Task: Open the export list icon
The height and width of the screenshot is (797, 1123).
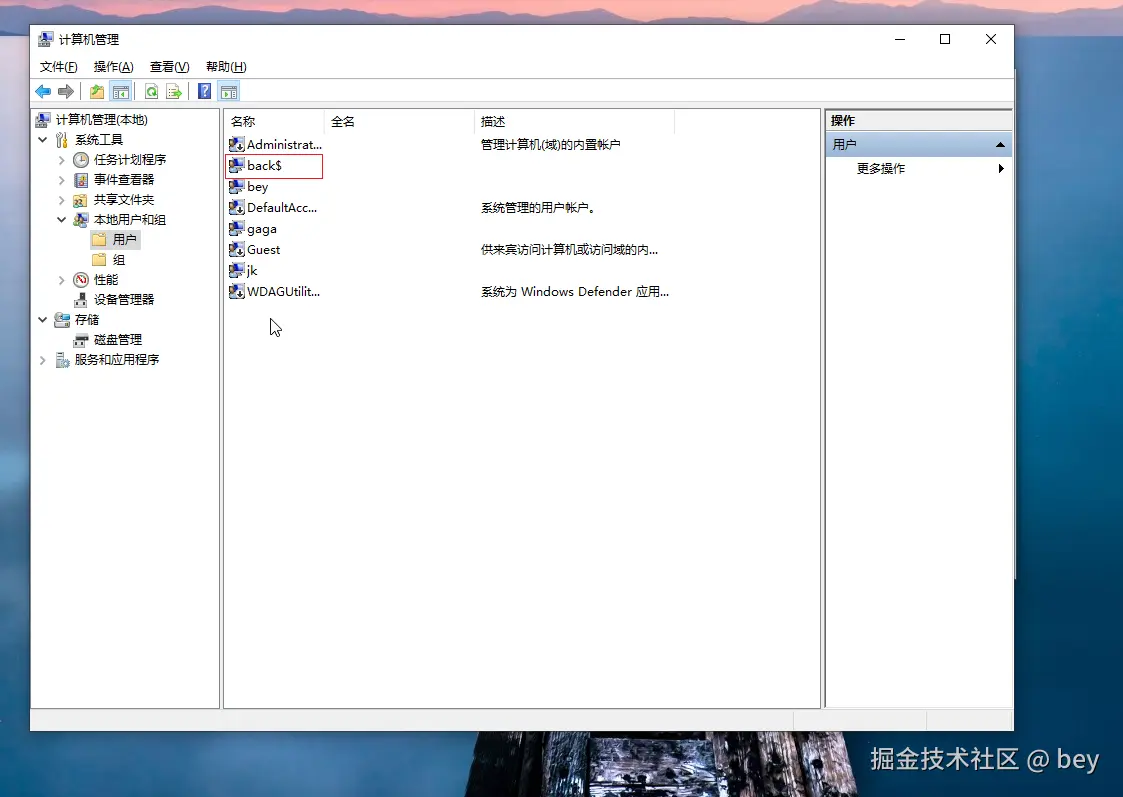Action: (174, 91)
